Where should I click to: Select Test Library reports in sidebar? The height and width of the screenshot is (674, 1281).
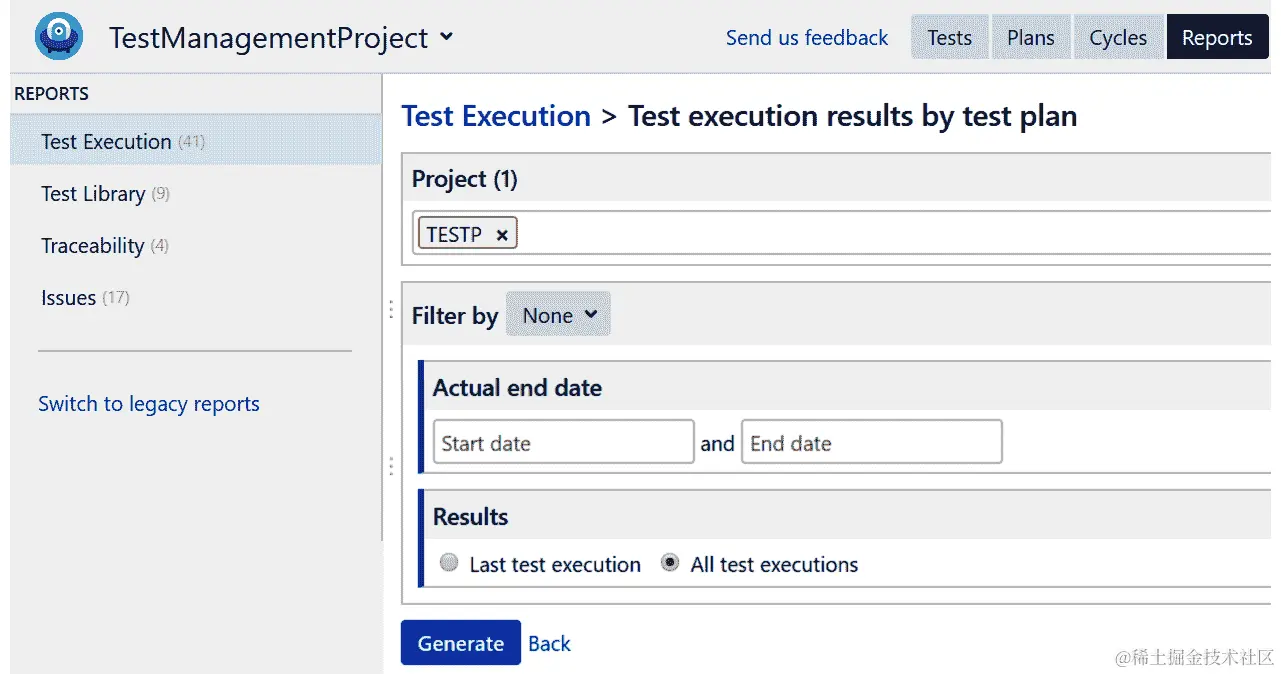tap(93, 194)
